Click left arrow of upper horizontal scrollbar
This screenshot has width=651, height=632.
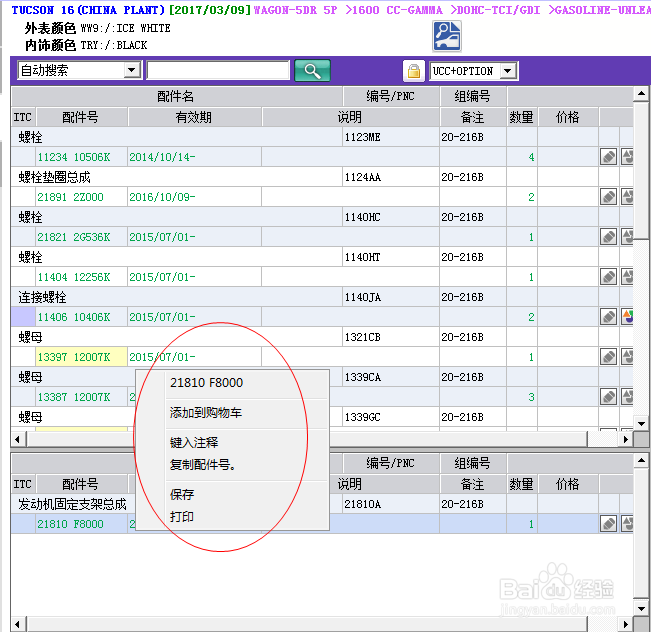18,439
